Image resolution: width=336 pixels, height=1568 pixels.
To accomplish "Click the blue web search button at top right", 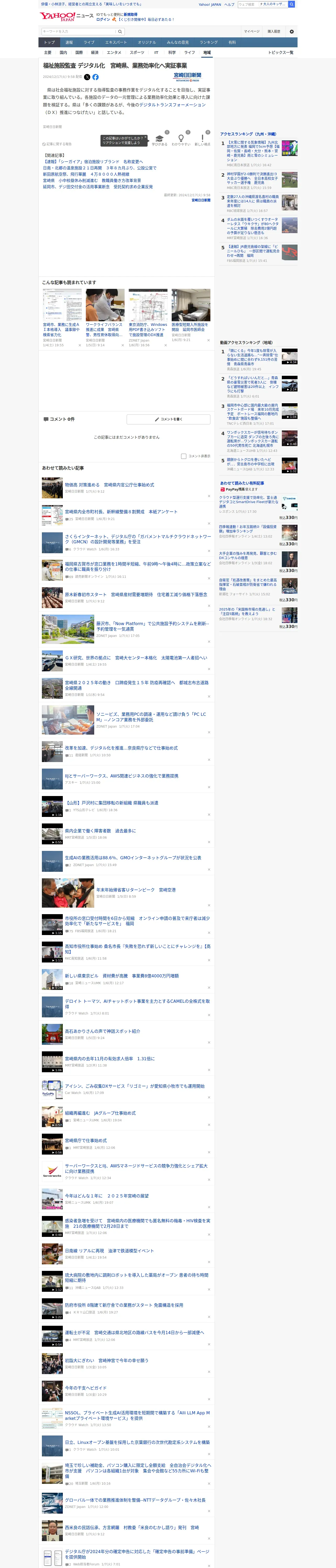I will coord(292,4).
